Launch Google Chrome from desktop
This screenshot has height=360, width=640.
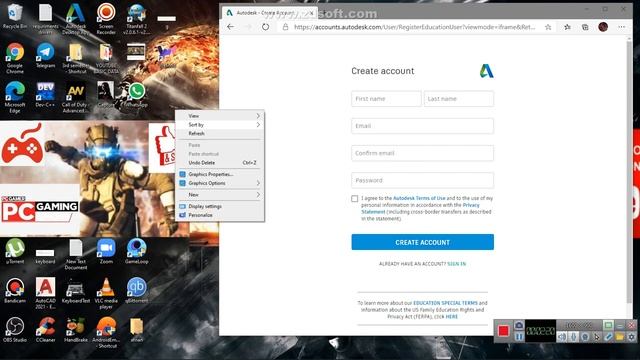pos(15,58)
